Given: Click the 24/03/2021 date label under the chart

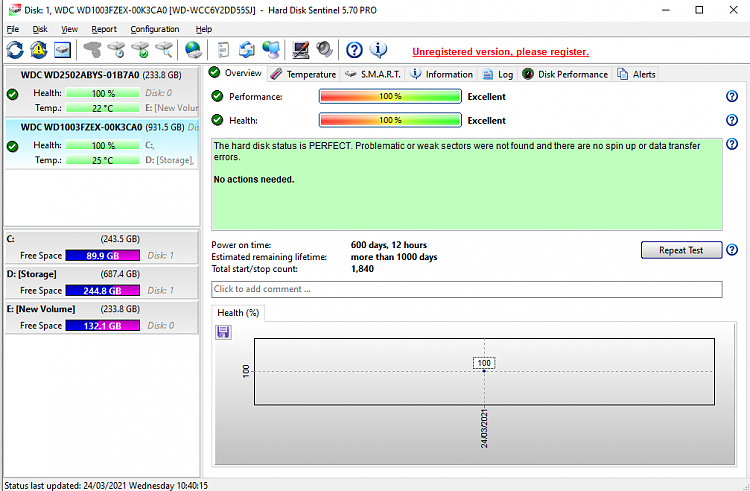Looking at the screenshot, I should 484,428.
